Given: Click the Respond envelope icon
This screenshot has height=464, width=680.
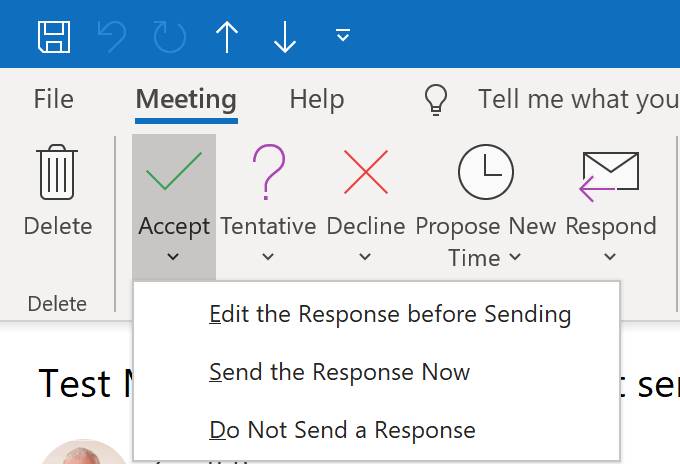Looking at the screenshot, I should (609, 176).
